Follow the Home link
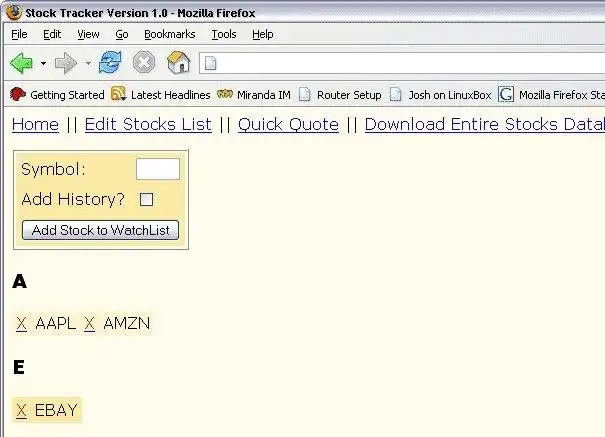The image size is (605, 437). (x=35, y=125)
